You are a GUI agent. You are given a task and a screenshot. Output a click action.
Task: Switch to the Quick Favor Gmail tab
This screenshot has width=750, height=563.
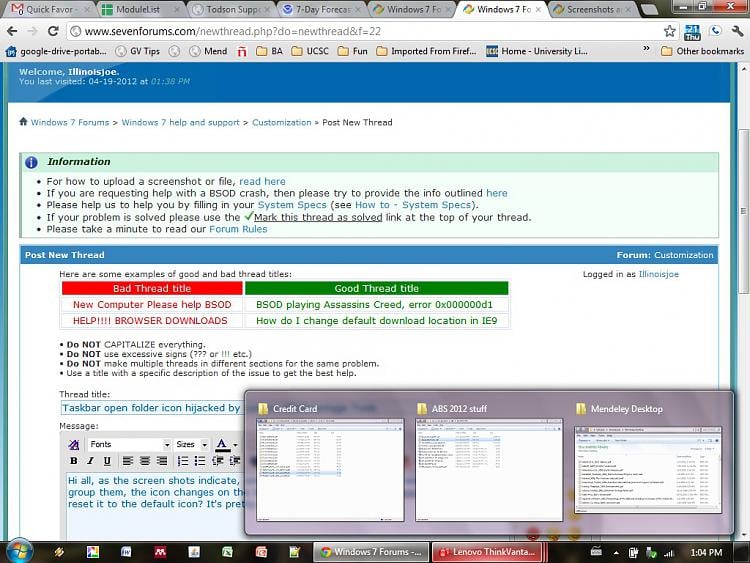(48, 9)
